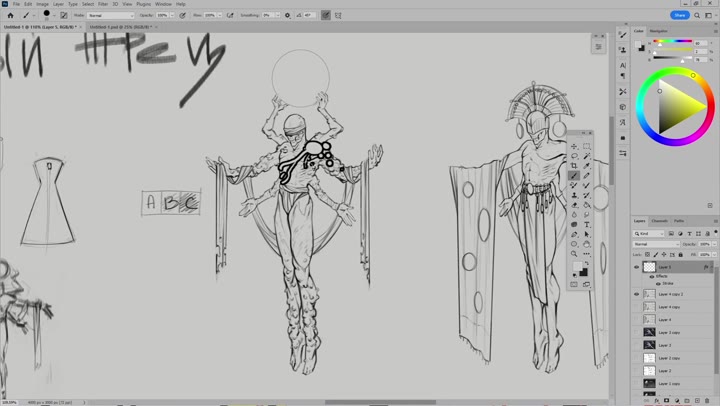The image size is (720, 406).
Task: Select the Horizontal Type tool
Action: click(587, 225)
